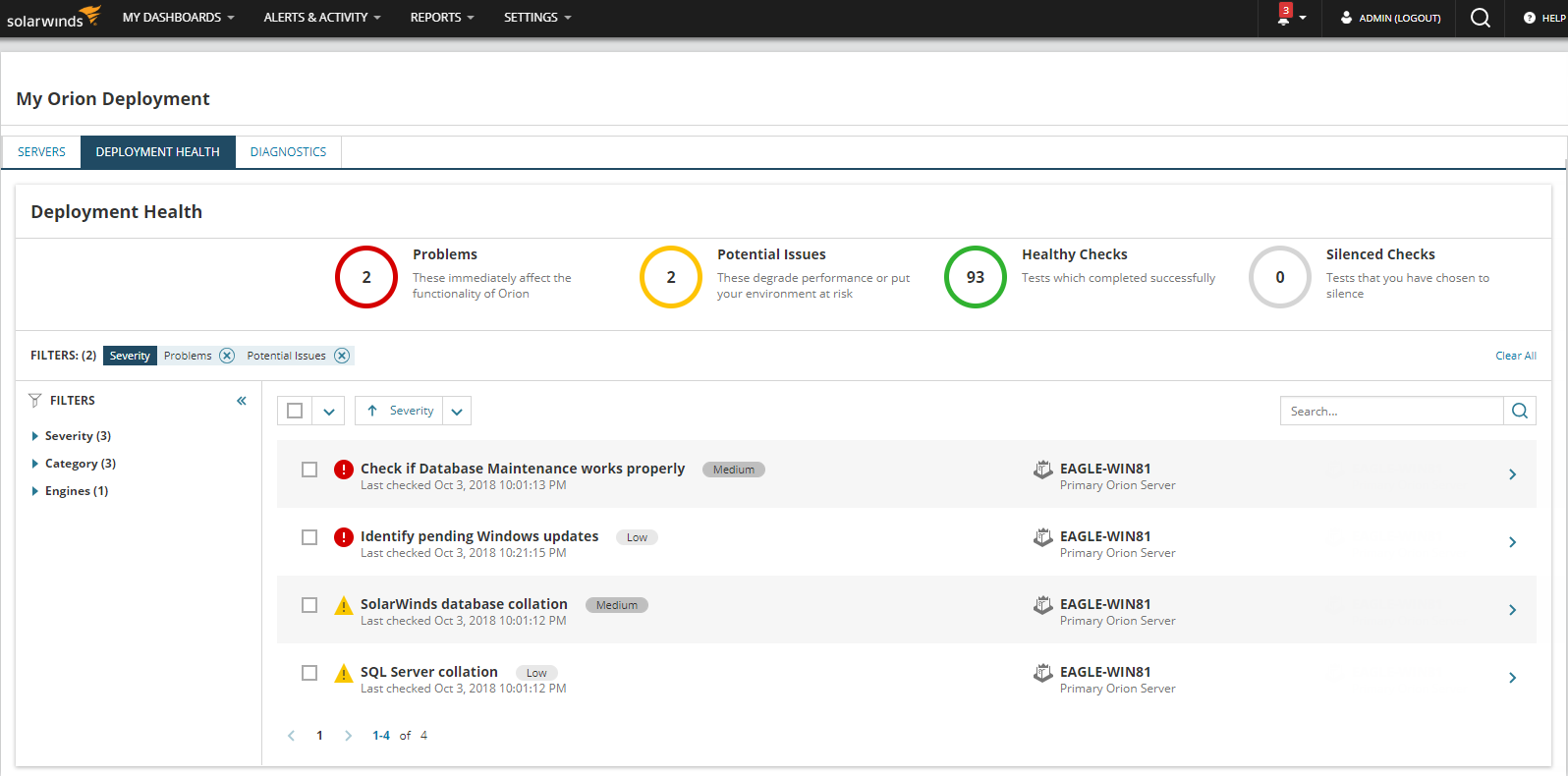Click the Problems count circle
Viewport: 1568px width, 776px height.
click(x=366, y=277)
